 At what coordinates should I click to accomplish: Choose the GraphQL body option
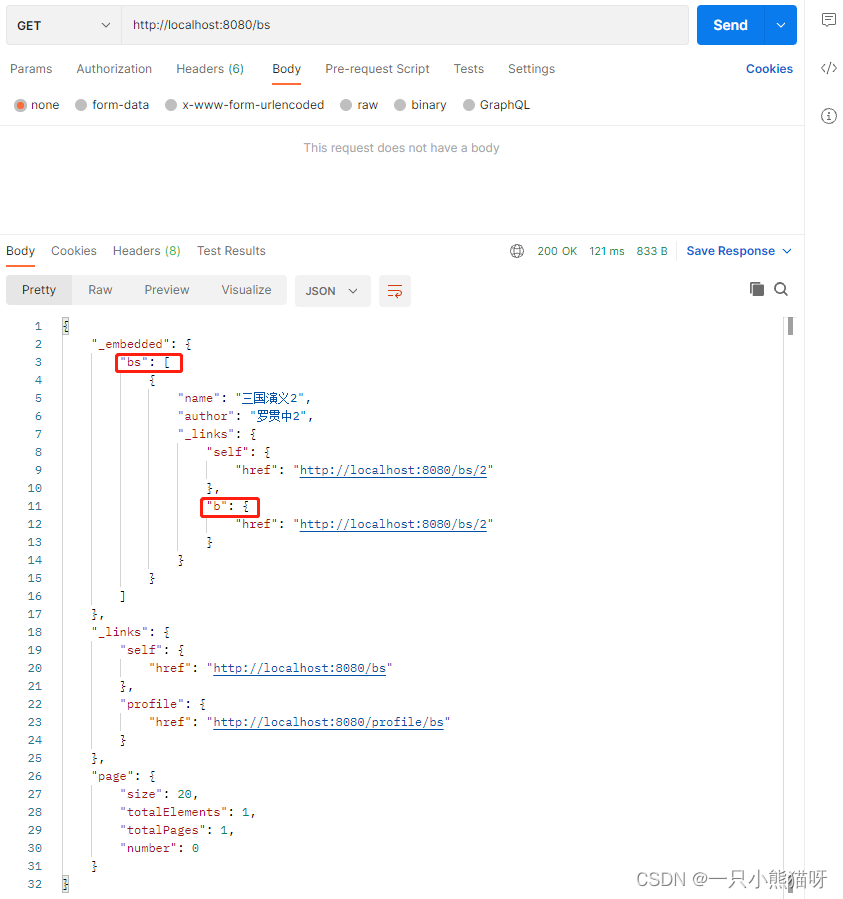point(495,105)
